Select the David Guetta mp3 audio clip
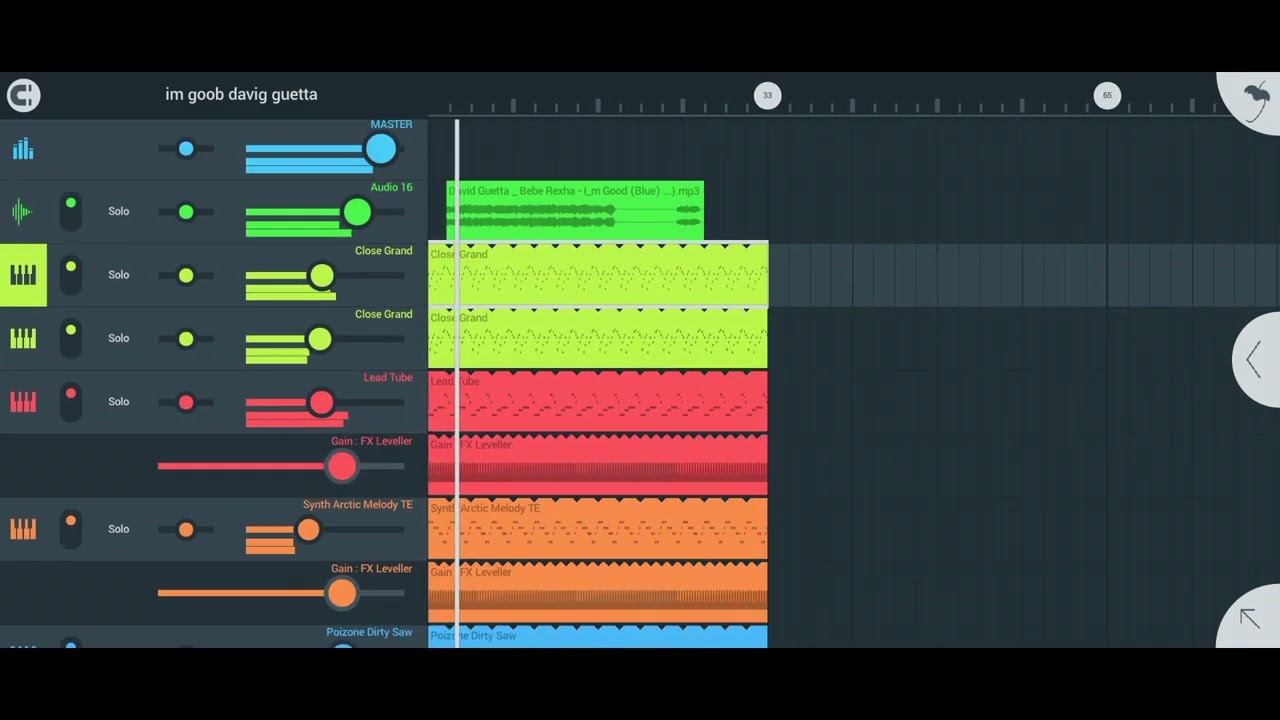 [575, 211]
